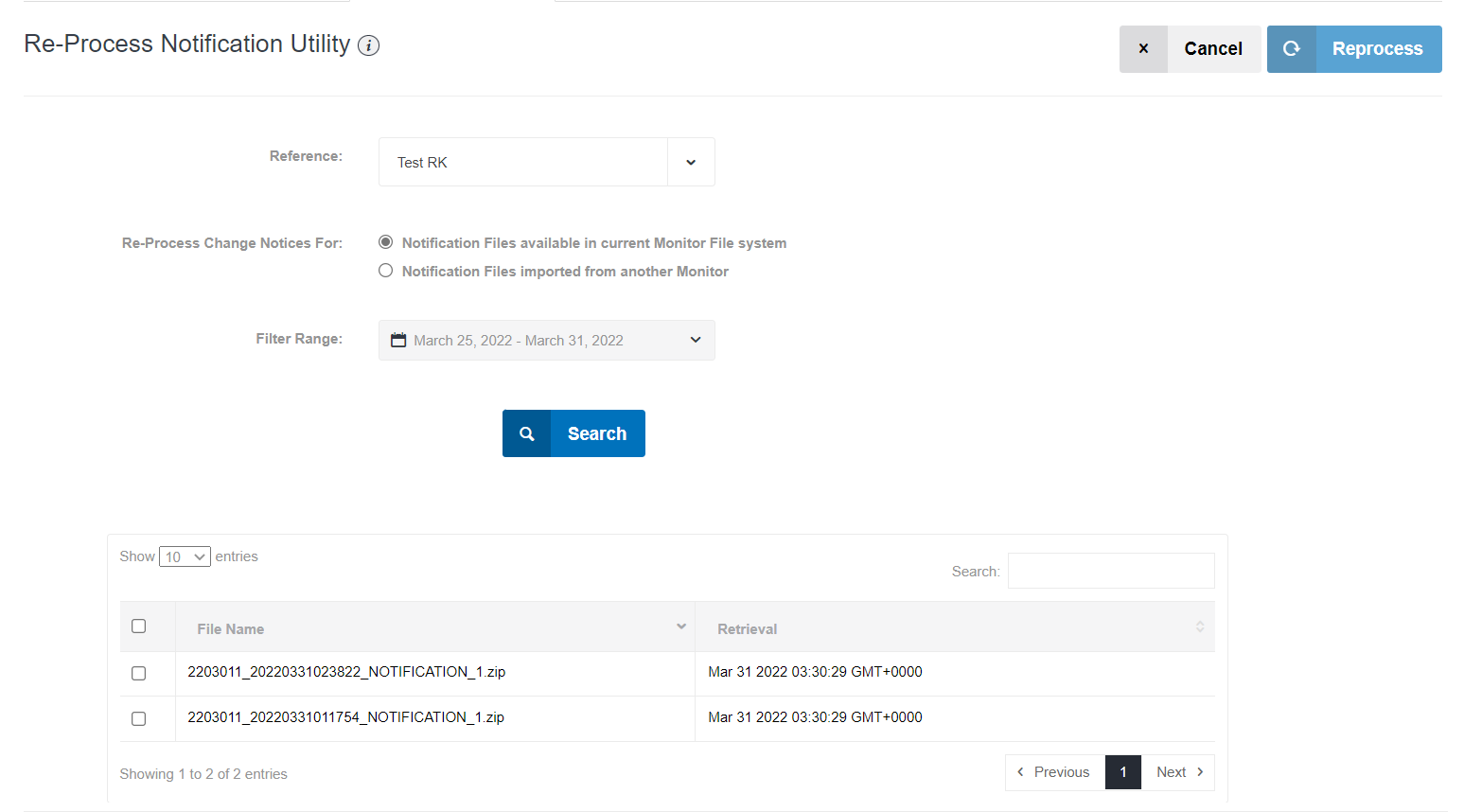
Task: Click the X icon on Cancel button
Action: pos(1143,48)
